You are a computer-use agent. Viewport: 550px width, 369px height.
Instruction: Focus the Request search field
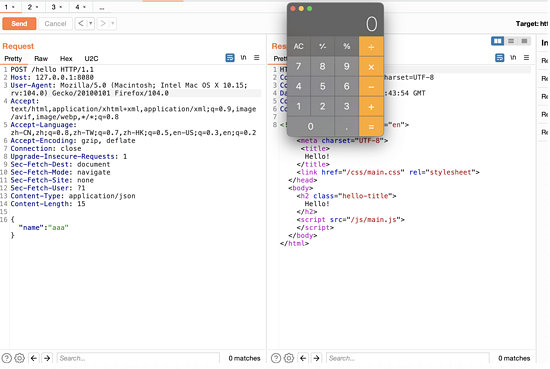tap(138, 358)
